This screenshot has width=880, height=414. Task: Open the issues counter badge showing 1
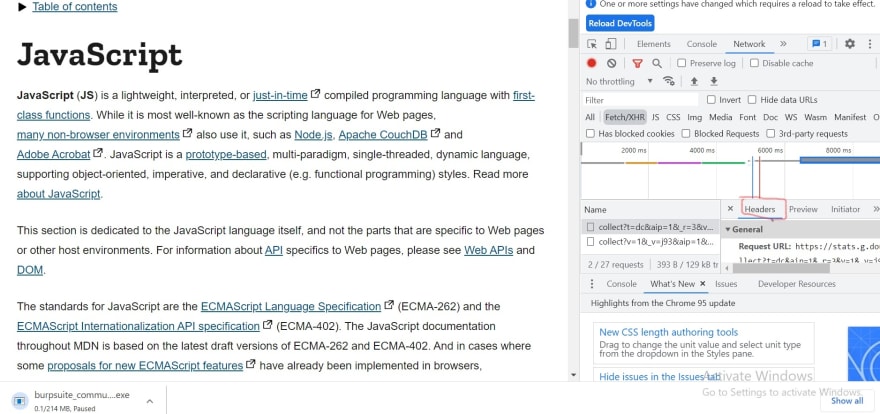819,44
